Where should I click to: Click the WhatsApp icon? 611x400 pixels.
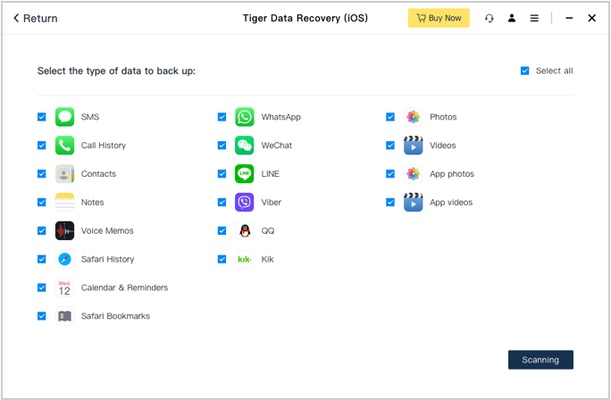244,117
